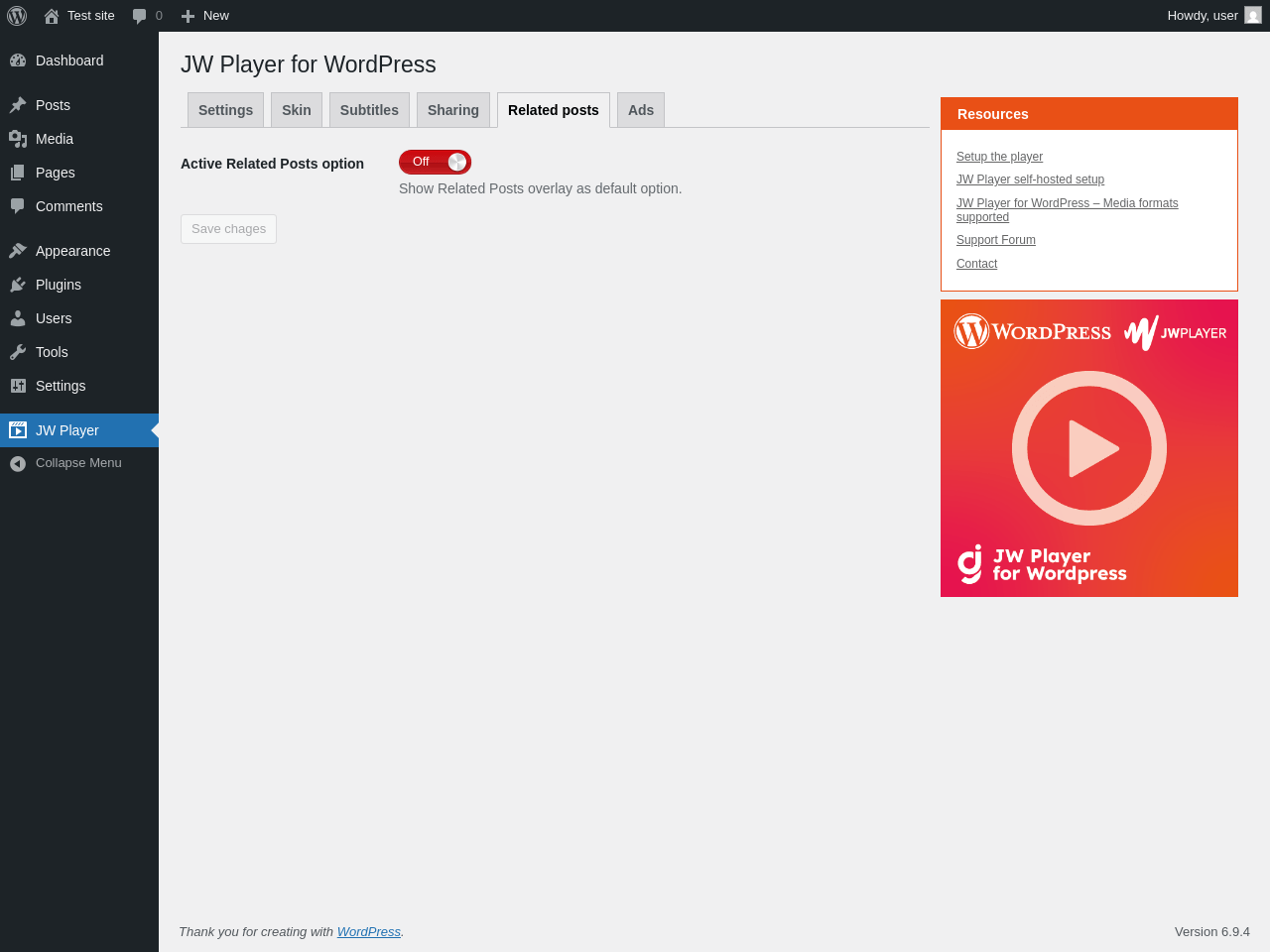Open the Dashboard menu item
The image size is (1270, 952).
pos(79,60)
